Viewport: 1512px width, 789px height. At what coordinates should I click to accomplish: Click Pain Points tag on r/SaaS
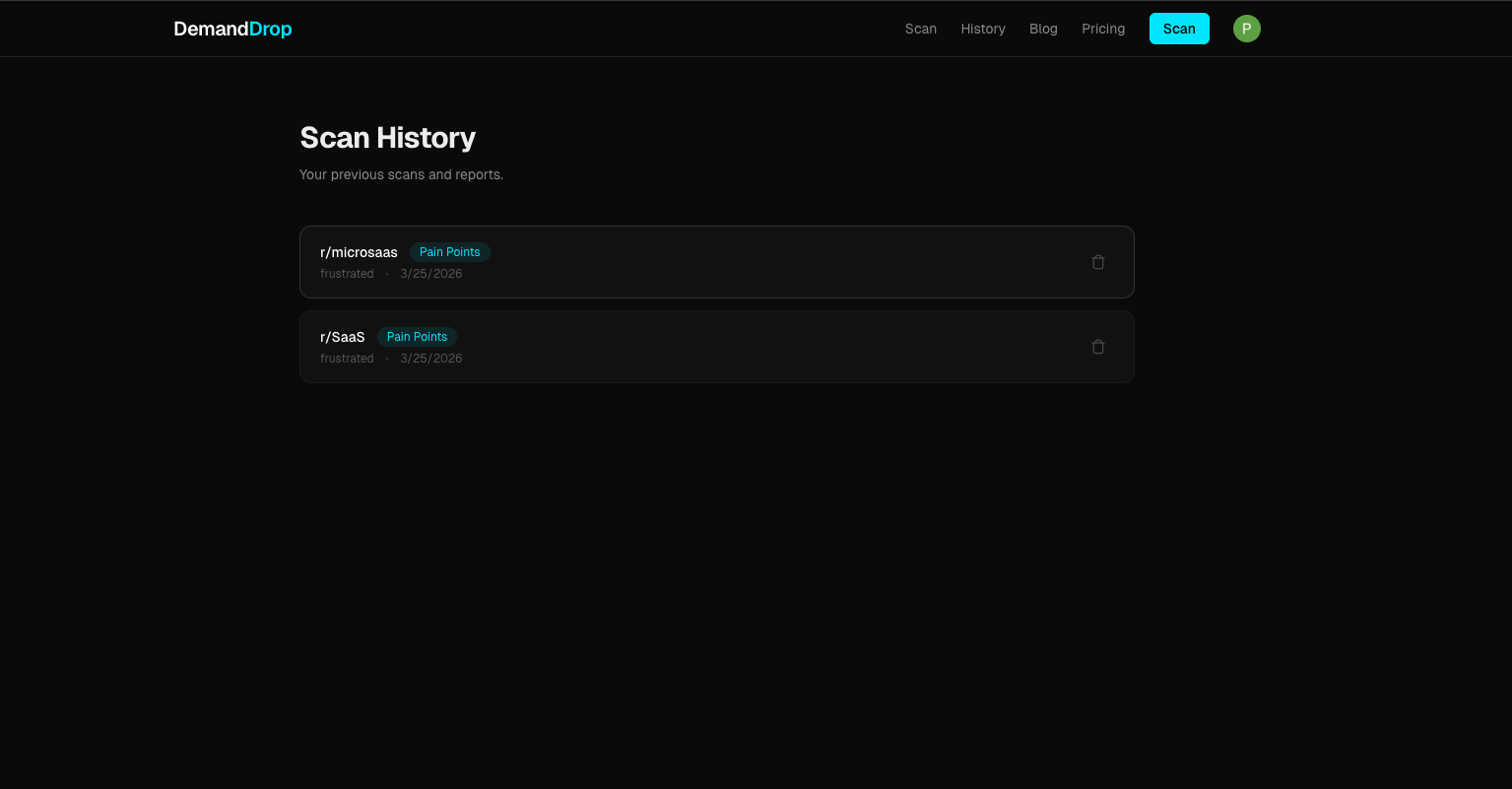(417, 337)
